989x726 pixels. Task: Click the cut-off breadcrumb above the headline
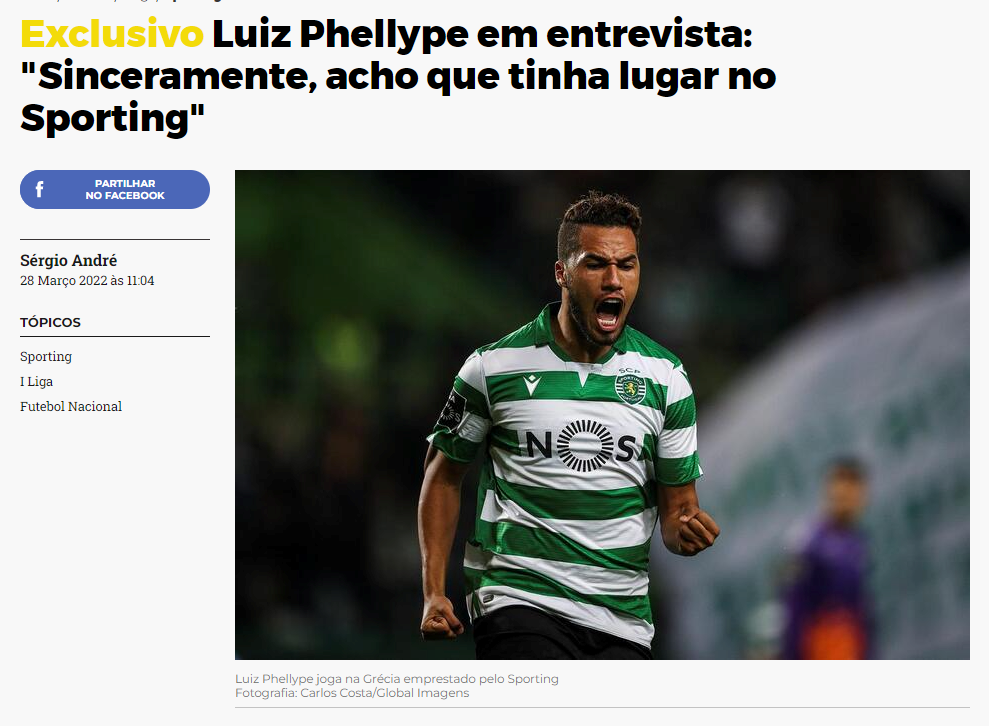coord(120,1)
